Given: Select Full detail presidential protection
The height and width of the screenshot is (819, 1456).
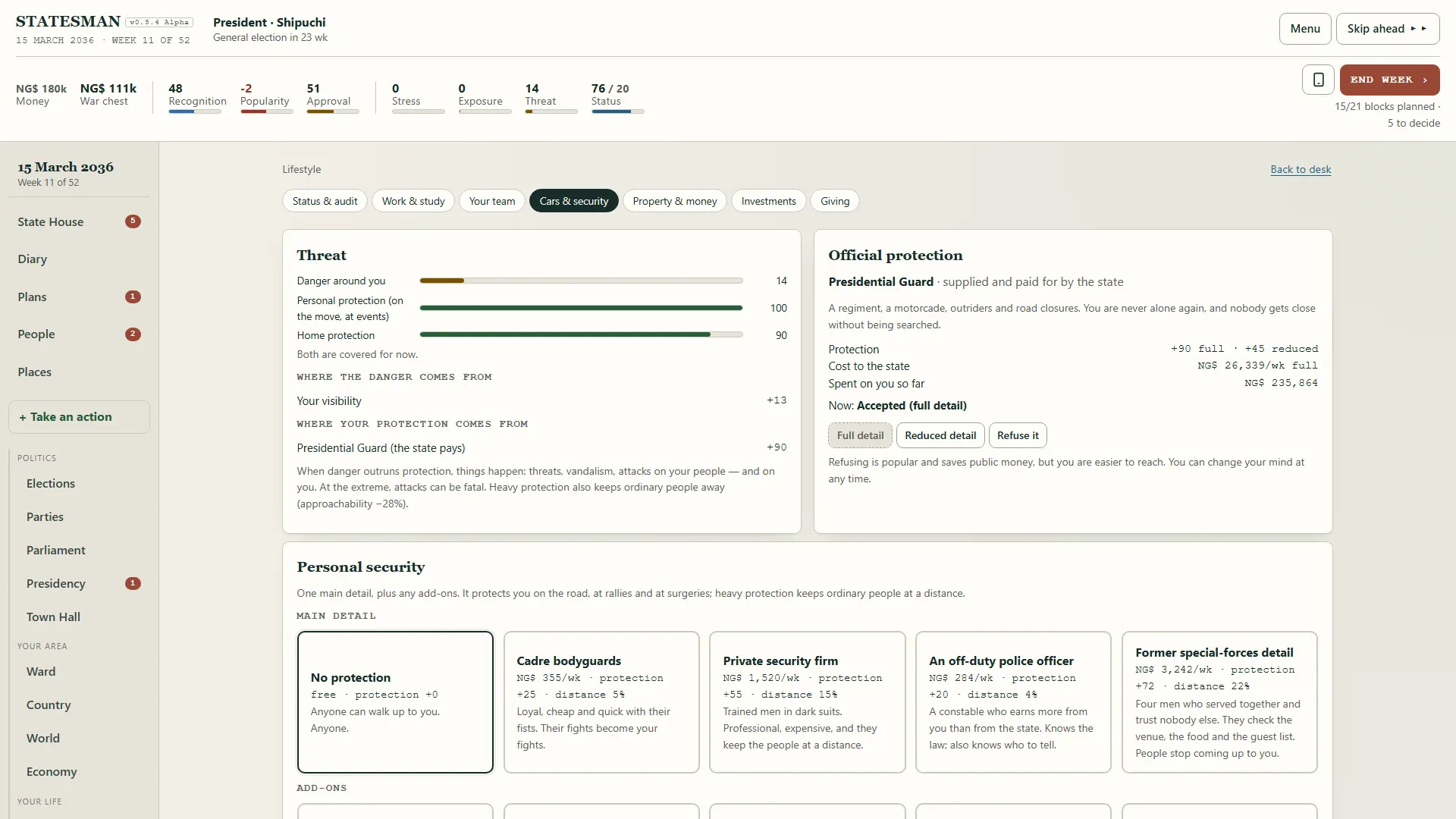Looking at the screenshot, I should coord(860,435).
